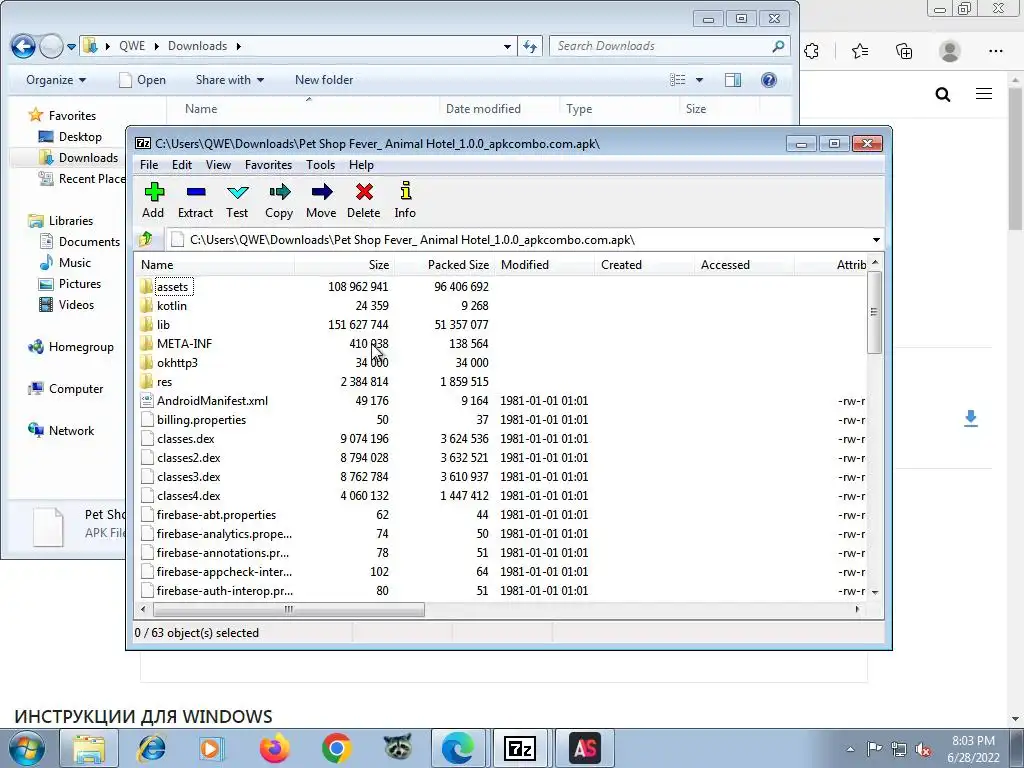Open the Tools menu in 7-Zip

(x=320, y=165)
